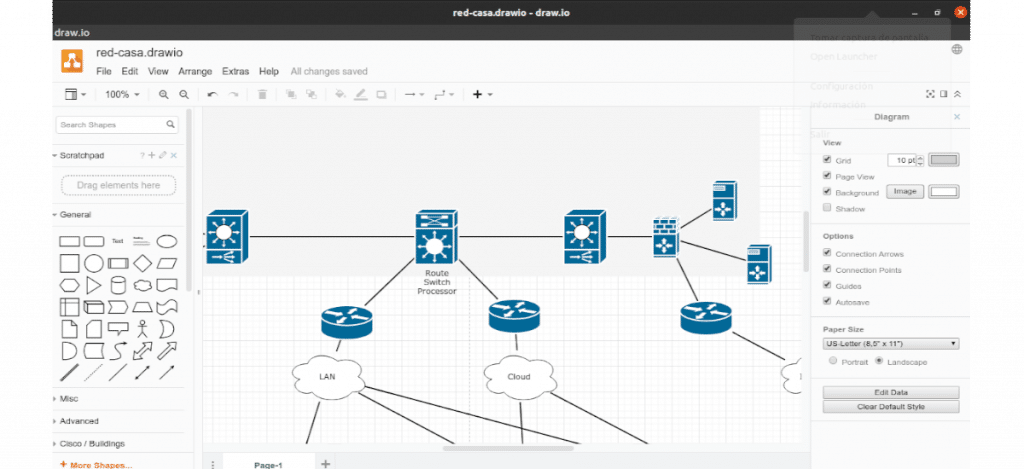Select the diamond shape in General

tap(142, 263)
